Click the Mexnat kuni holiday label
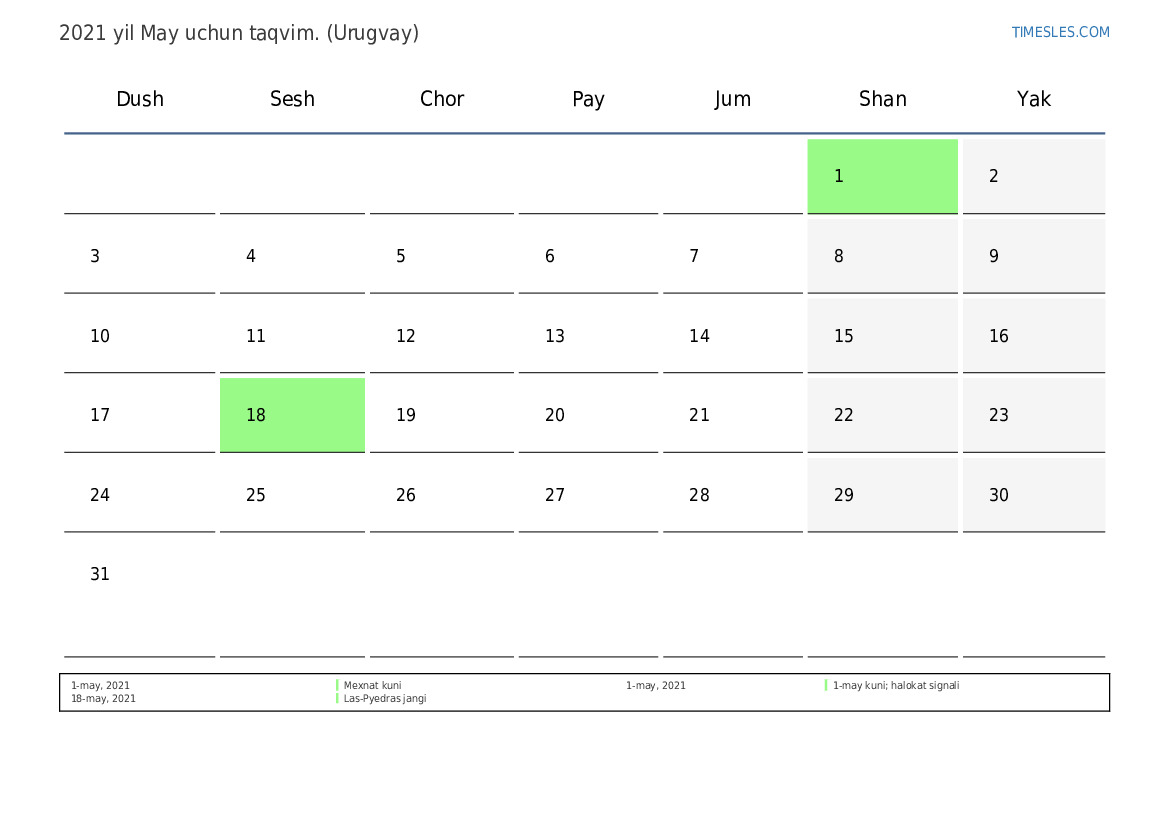Image resolution: width=1169 pixels, height=827 pixels. (x=372, y=685)
